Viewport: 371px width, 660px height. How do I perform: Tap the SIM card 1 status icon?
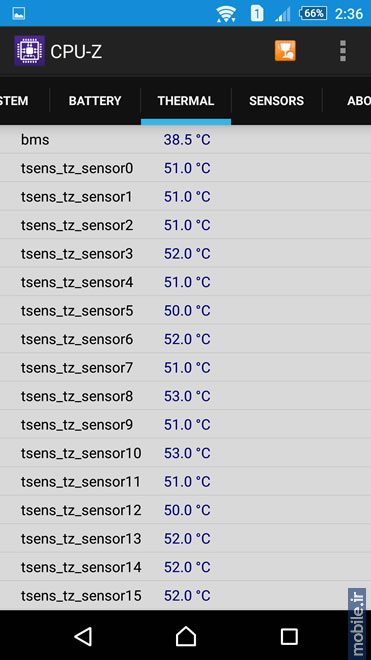pyautogui.click(x=256, y=13)
